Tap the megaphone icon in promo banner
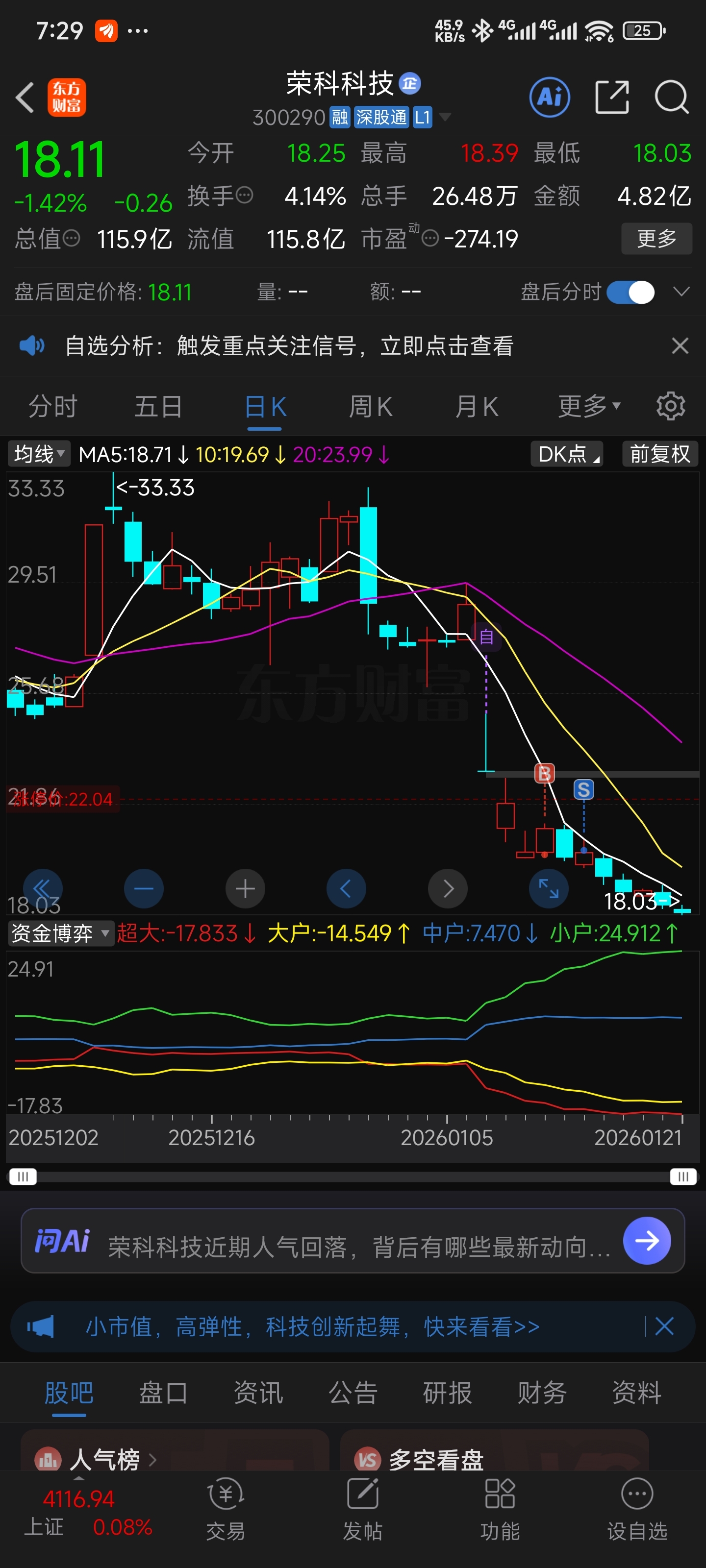 coord(40,1326)
